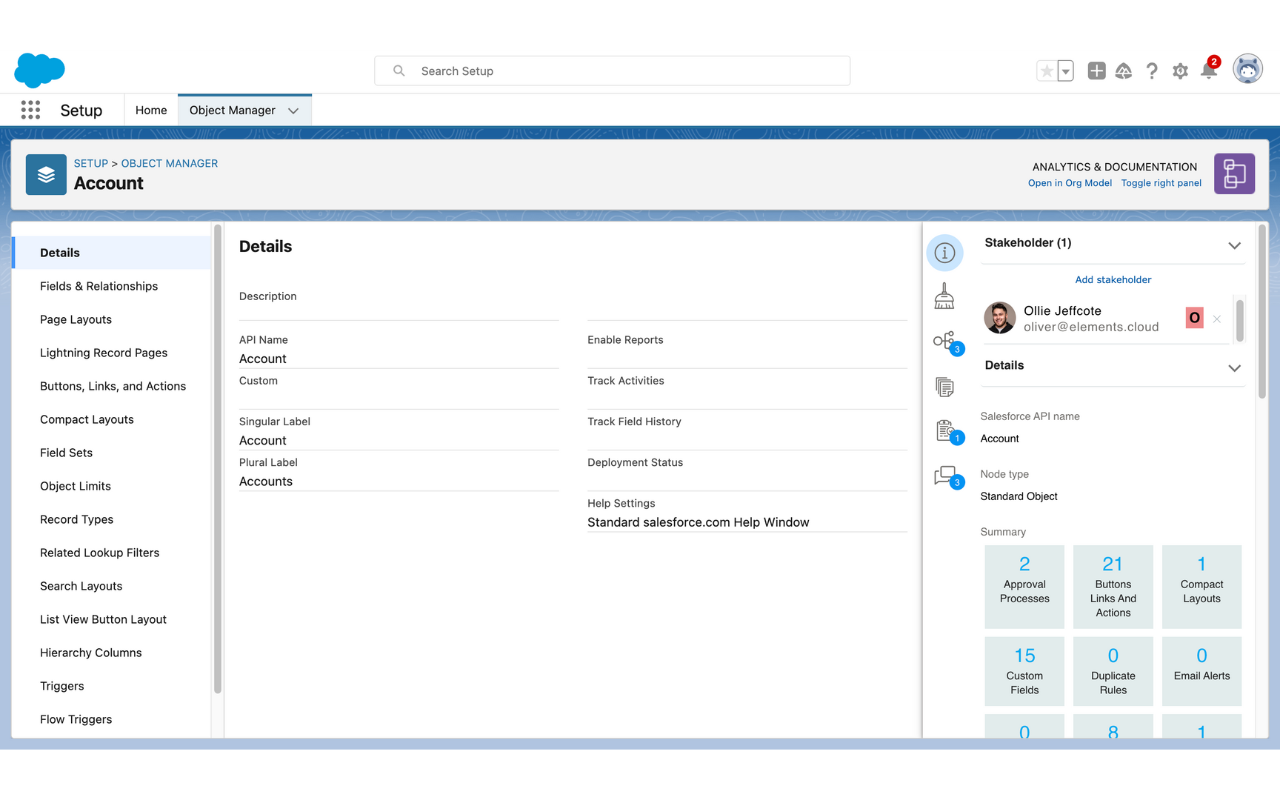Collapse the Details section chevron in panel
Viewport: 1280px width, 800px height.
click(x=1234, y=368)
